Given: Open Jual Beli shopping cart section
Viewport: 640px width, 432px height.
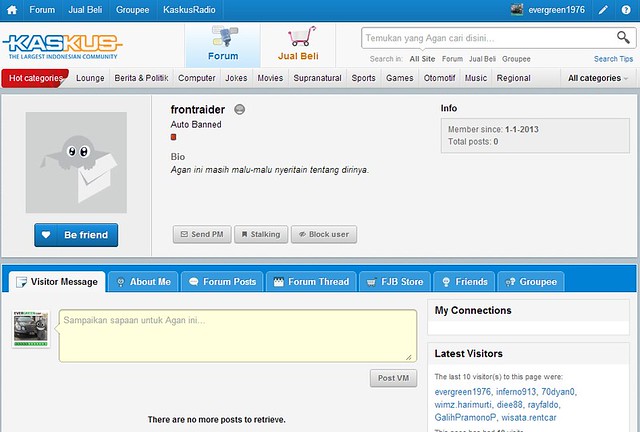Looking at the screenshot, I should 299,45.
